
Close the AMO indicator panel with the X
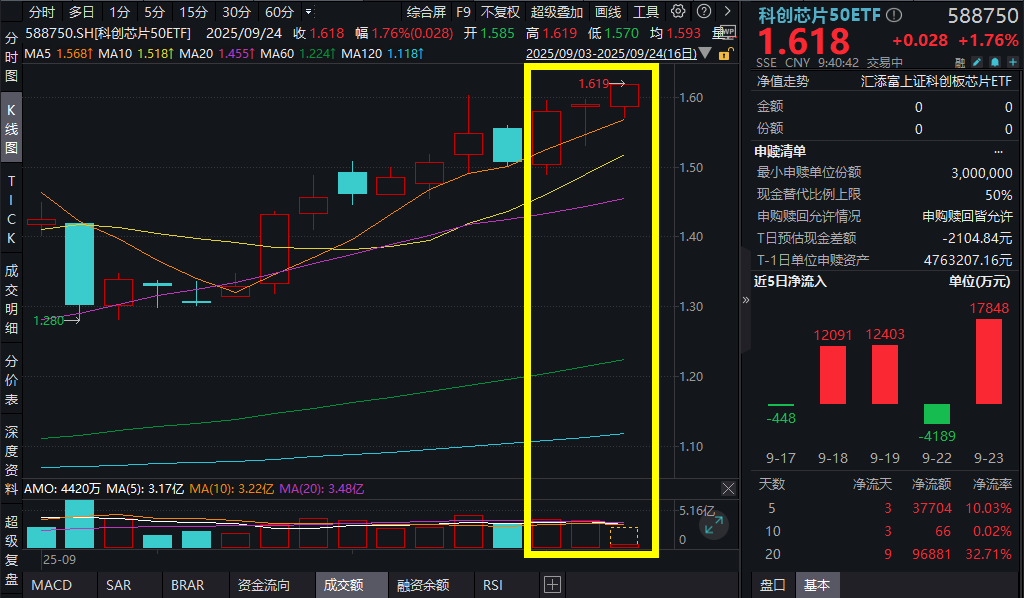point(728,488)
